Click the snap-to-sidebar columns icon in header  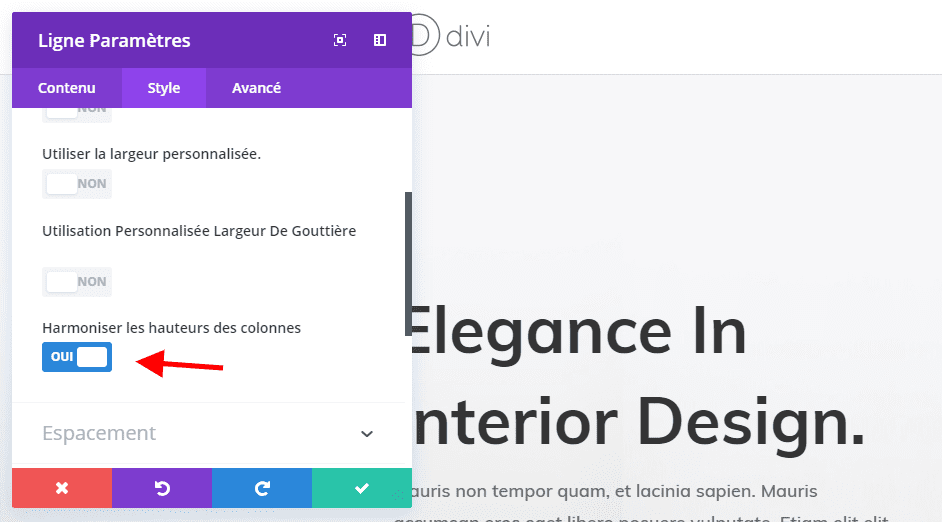point(380,40)
